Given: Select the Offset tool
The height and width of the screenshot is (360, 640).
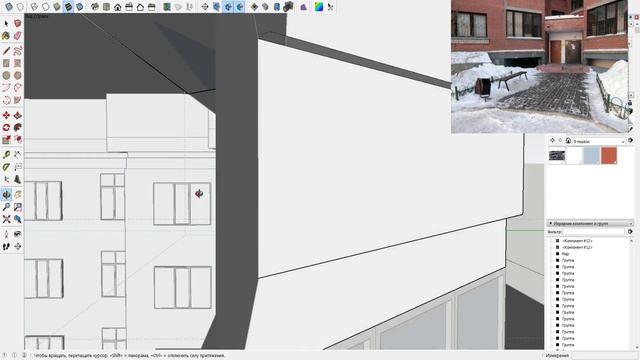Looking at the screenshot, I should click(x=18, y=140).
